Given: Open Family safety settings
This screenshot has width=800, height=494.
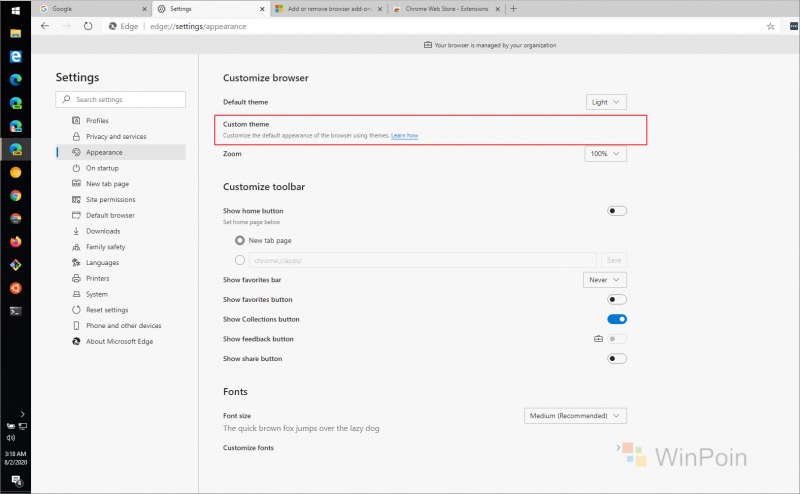Looking at the screenshot, I should (x=121, y=247).
